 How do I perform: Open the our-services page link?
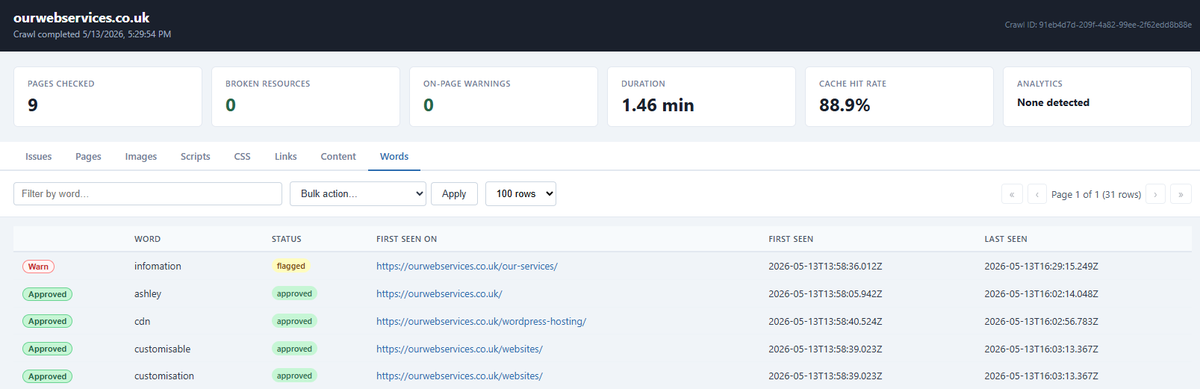tap(466, 266)
